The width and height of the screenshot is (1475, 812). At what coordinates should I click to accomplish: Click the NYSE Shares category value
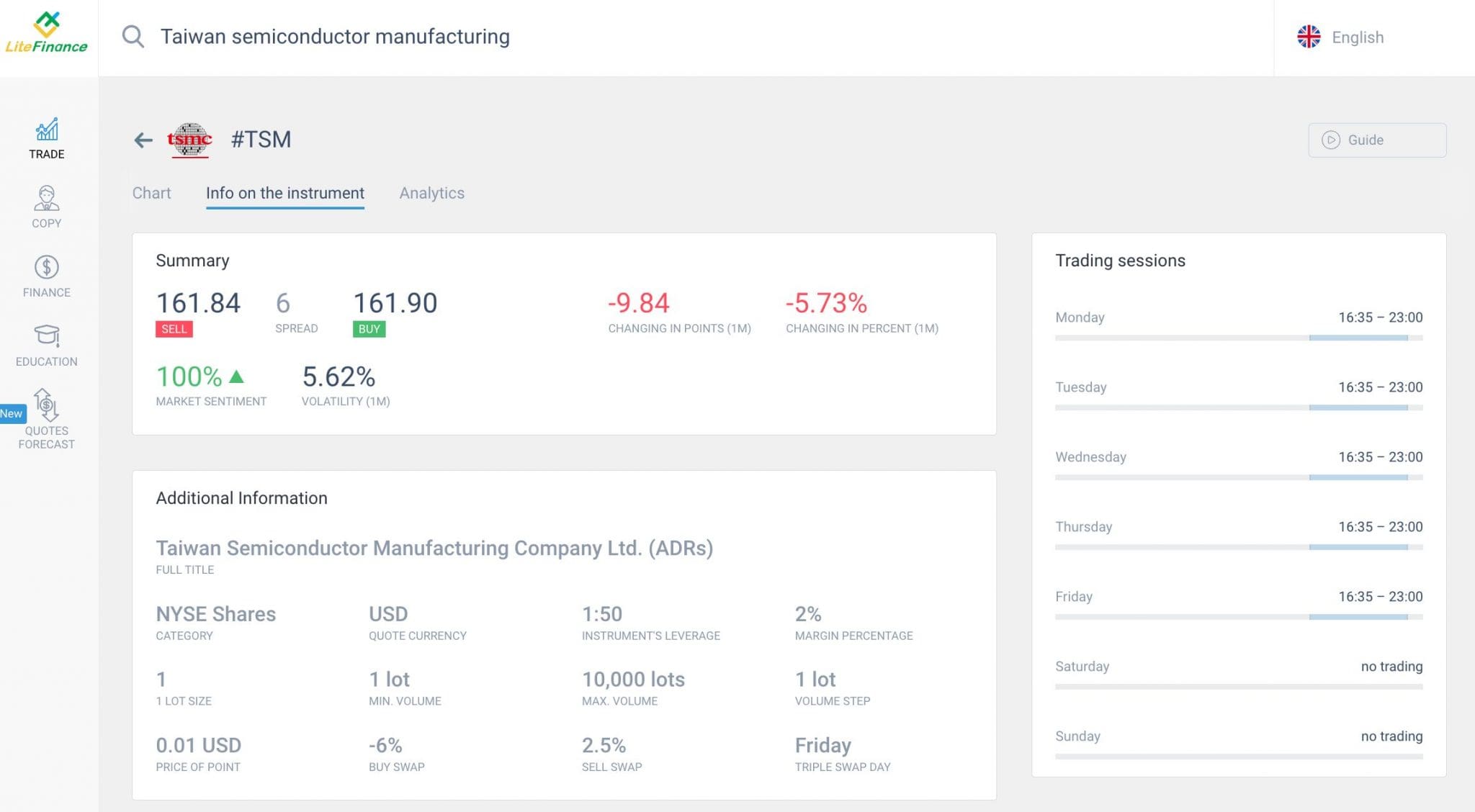pyautogui.click(x=216, y=614)
